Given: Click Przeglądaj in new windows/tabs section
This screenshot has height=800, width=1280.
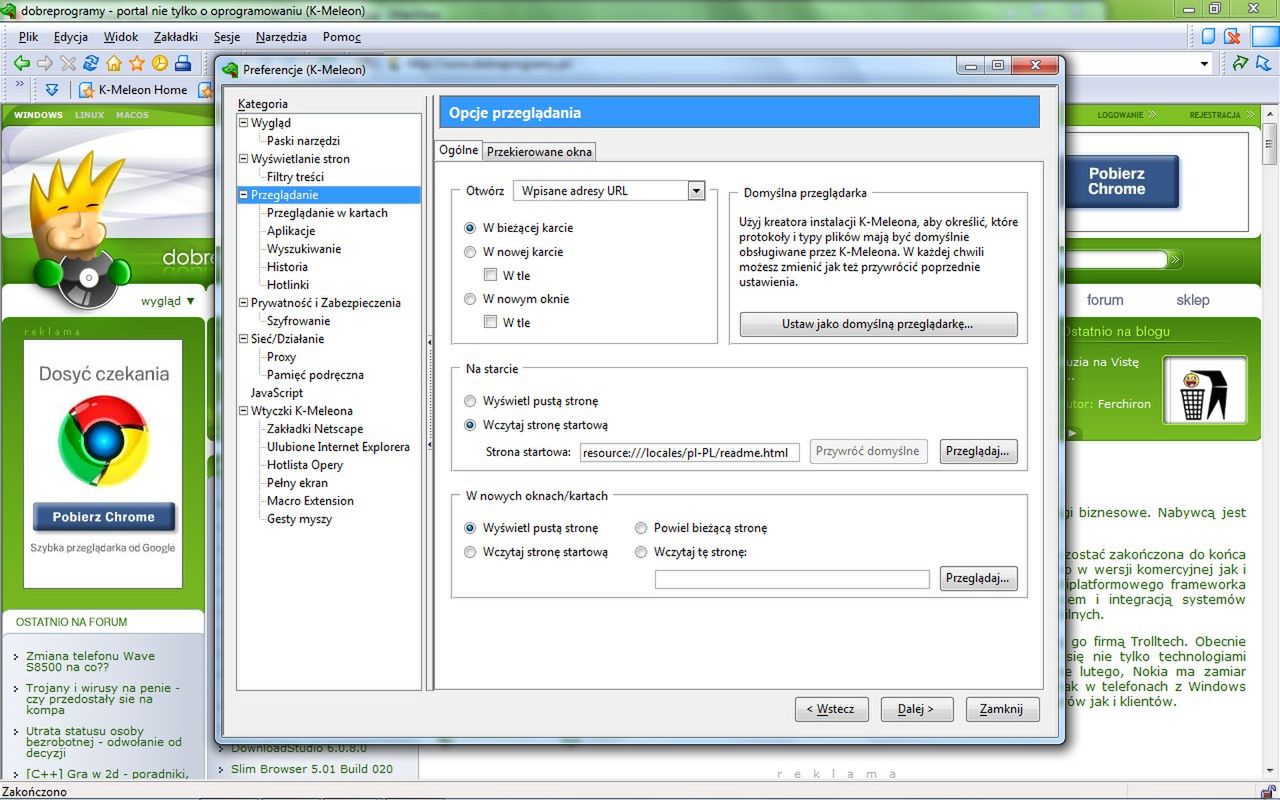Looking at the screenshot, I should pyautogui.click(x=978, y=578).
